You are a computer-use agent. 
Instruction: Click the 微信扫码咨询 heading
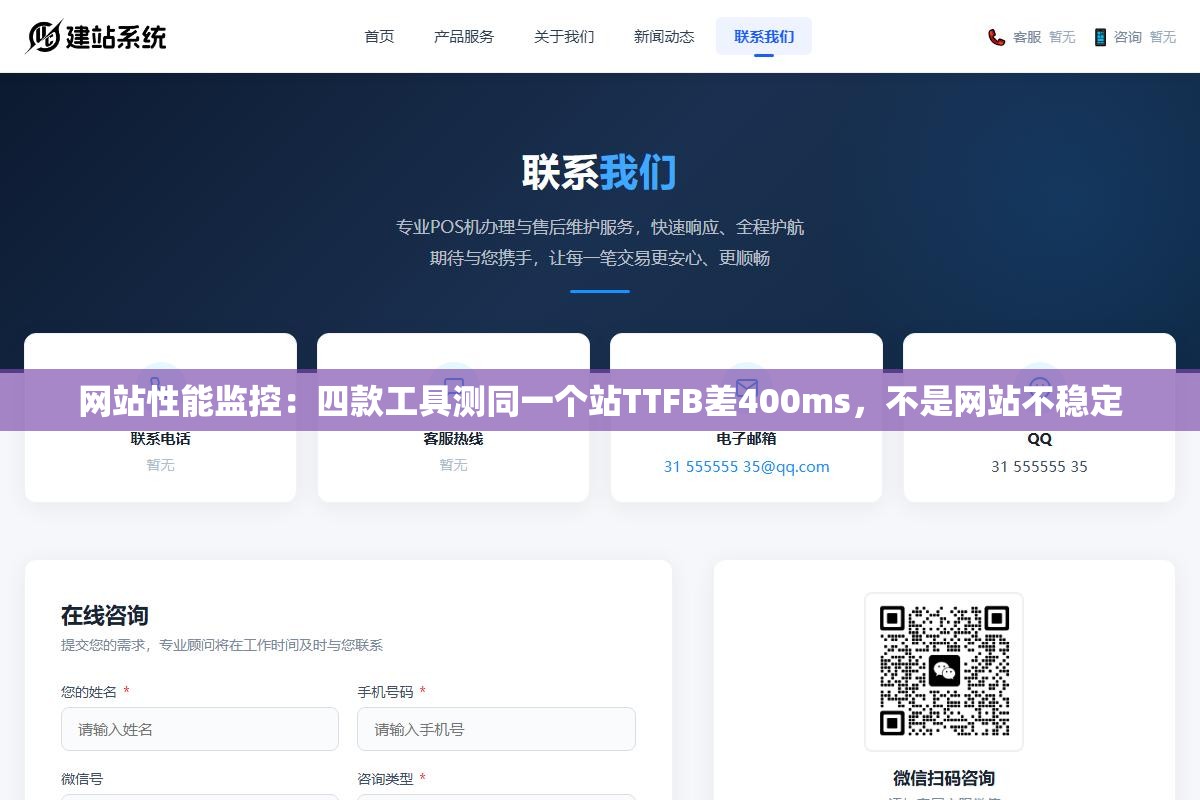click(944, 778)
